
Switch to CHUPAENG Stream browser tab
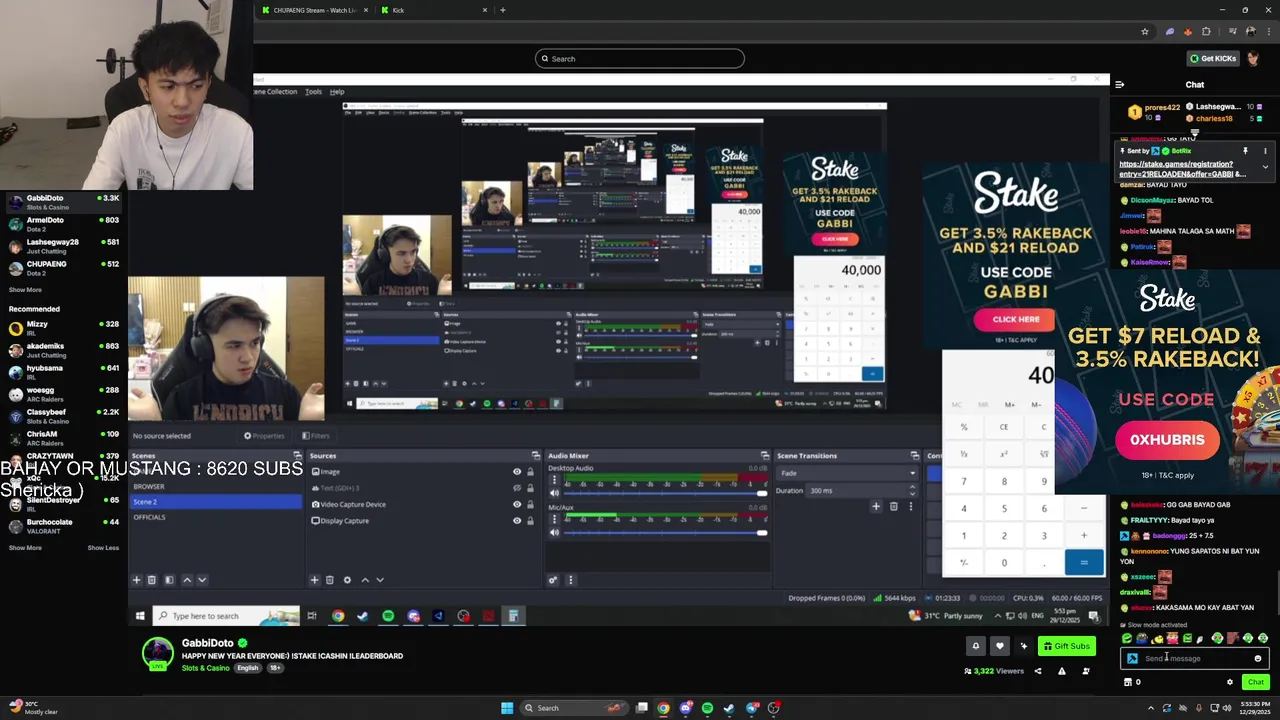(314, 10)
